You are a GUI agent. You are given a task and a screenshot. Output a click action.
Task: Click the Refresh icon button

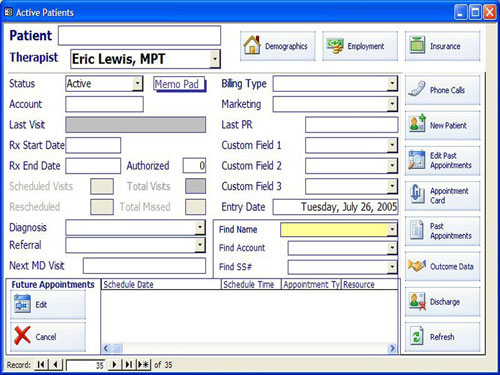tap(443, 337)
